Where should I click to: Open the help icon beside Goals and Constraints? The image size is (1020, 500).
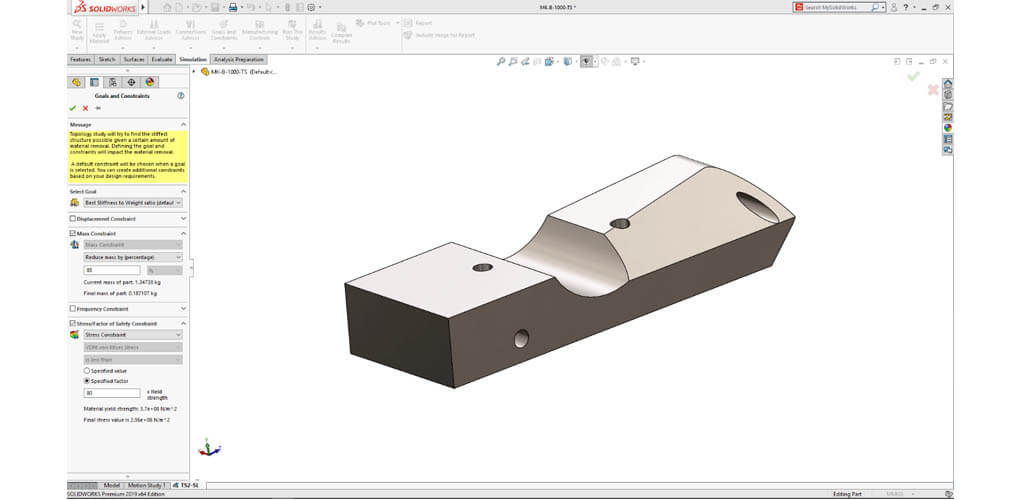(181, 96)
